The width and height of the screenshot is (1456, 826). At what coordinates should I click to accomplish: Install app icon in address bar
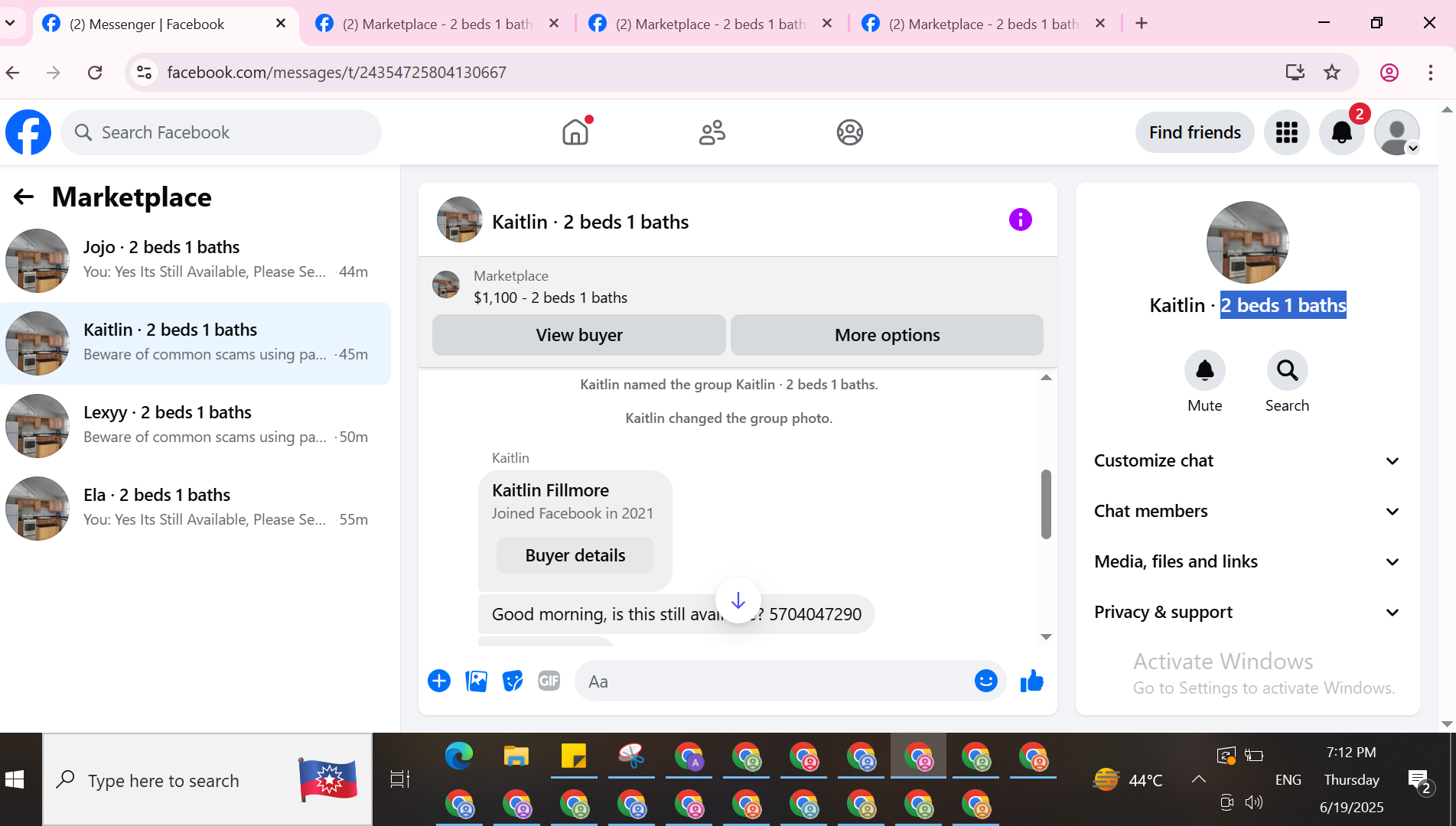1295,73
